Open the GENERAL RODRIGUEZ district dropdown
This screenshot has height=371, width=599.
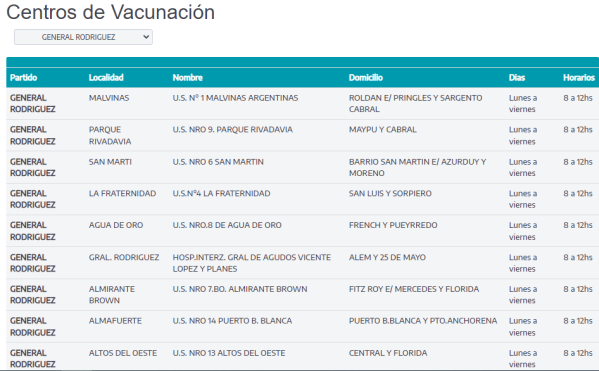point(83,37)
